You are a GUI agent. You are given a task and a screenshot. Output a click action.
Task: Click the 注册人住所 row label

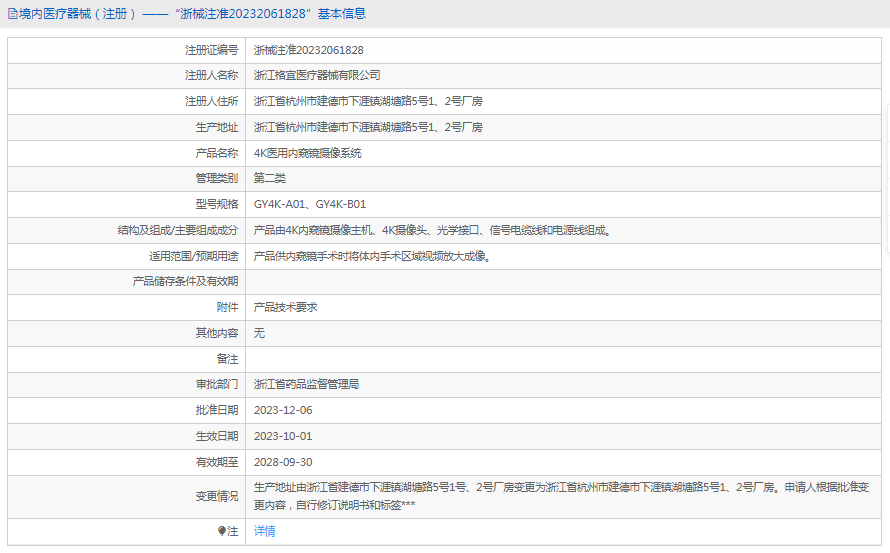pos(212,101)
